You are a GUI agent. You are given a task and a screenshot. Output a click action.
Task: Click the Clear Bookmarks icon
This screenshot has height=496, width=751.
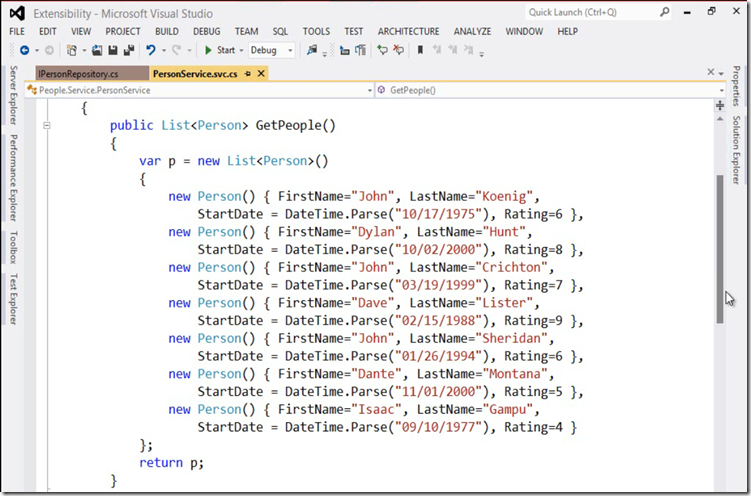[469, 49]
